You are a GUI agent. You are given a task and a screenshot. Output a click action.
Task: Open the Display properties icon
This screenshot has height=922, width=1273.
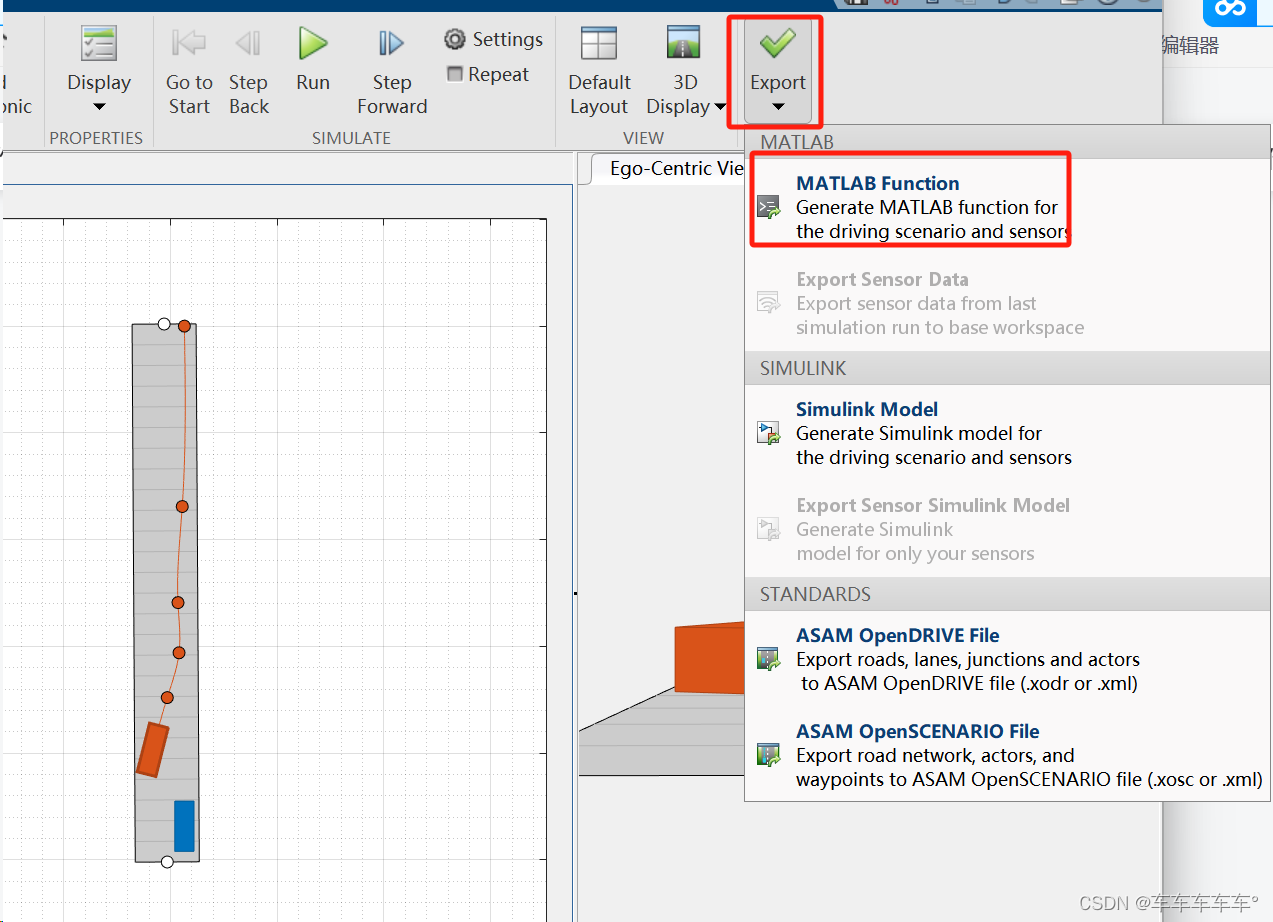point(98,44)
